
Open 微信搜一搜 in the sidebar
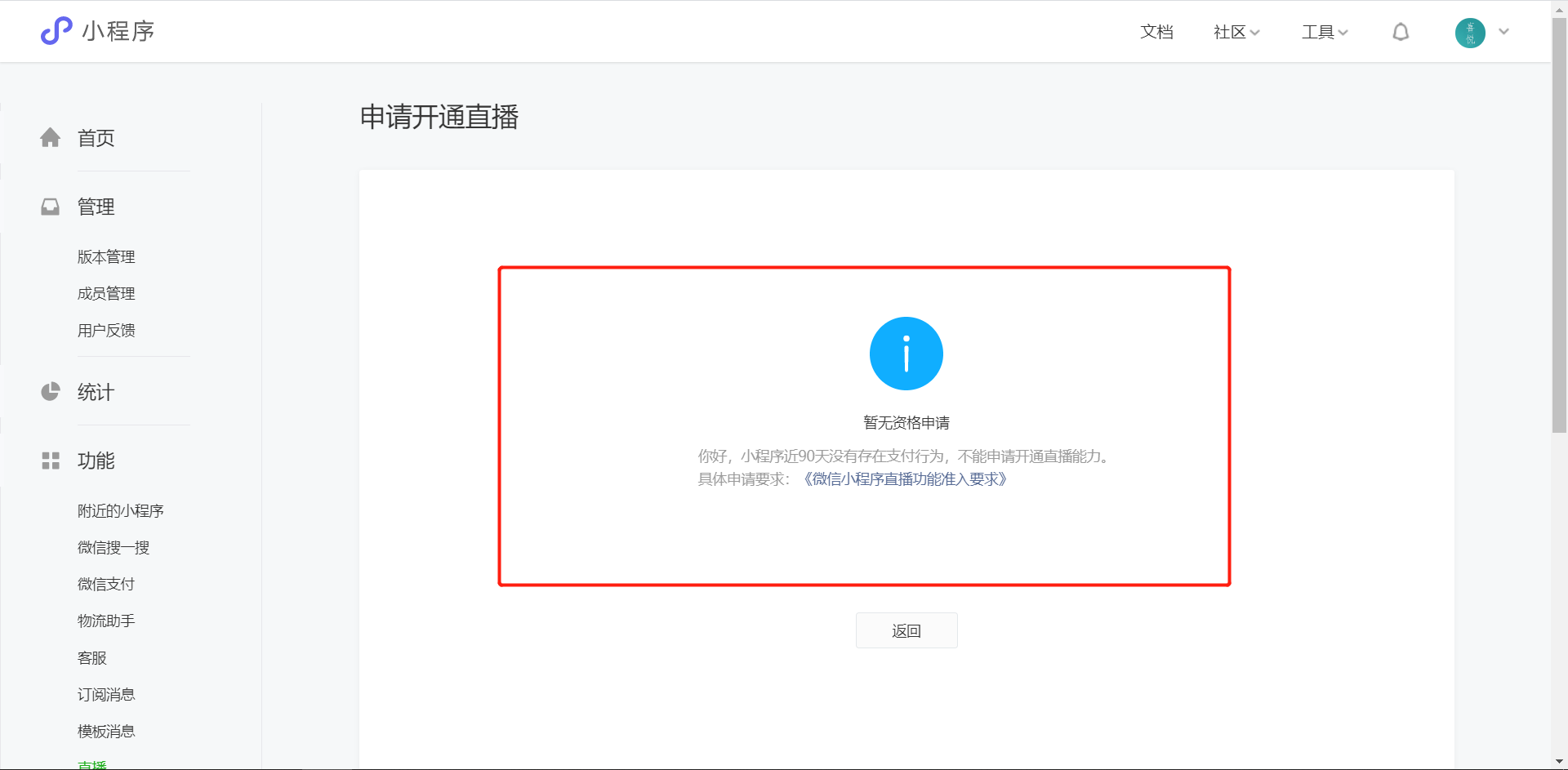(114, 548)
